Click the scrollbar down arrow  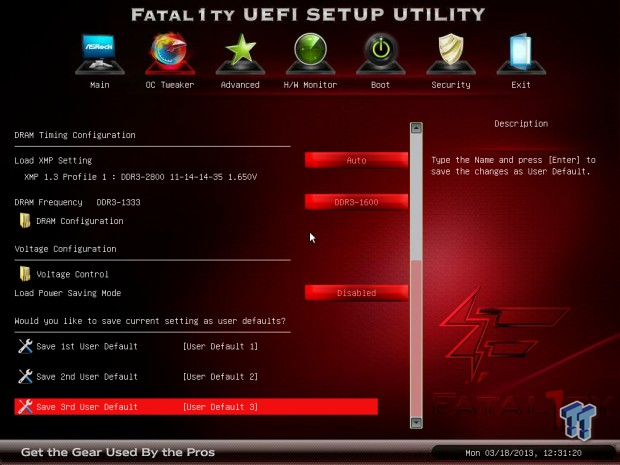416,423
